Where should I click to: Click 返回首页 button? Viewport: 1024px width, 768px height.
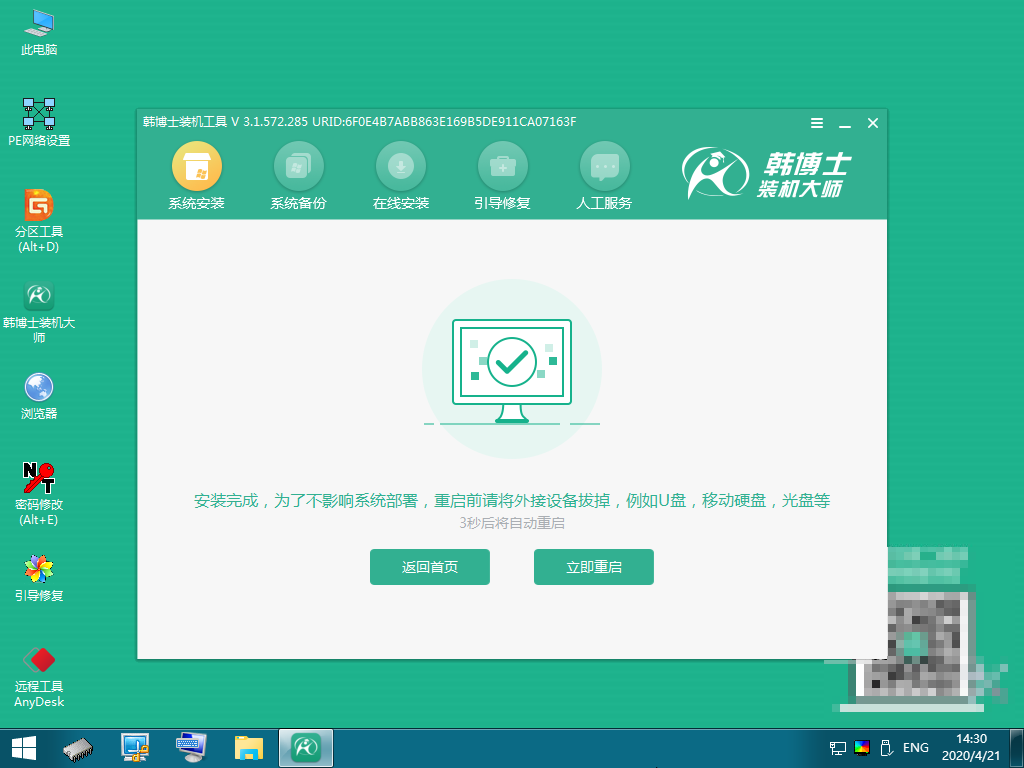tap(430, 567)
